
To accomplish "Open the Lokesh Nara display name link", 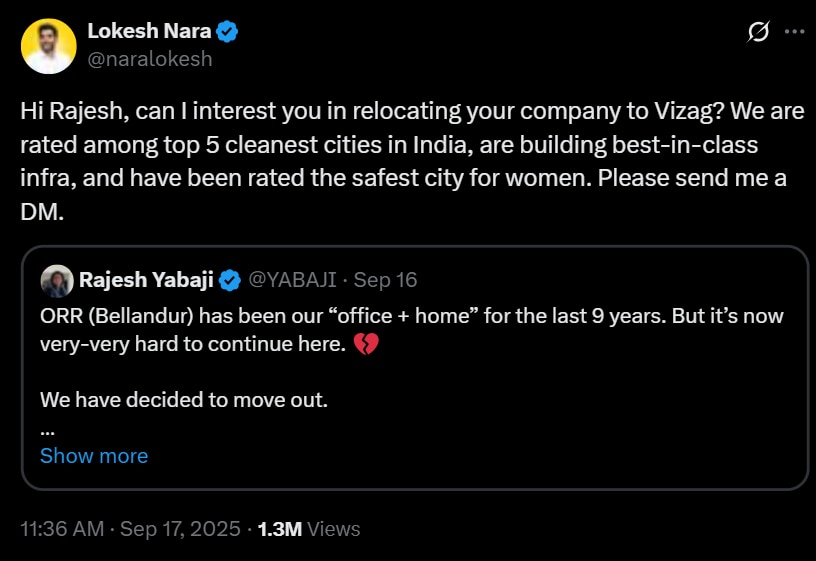I will pos(149,31).
